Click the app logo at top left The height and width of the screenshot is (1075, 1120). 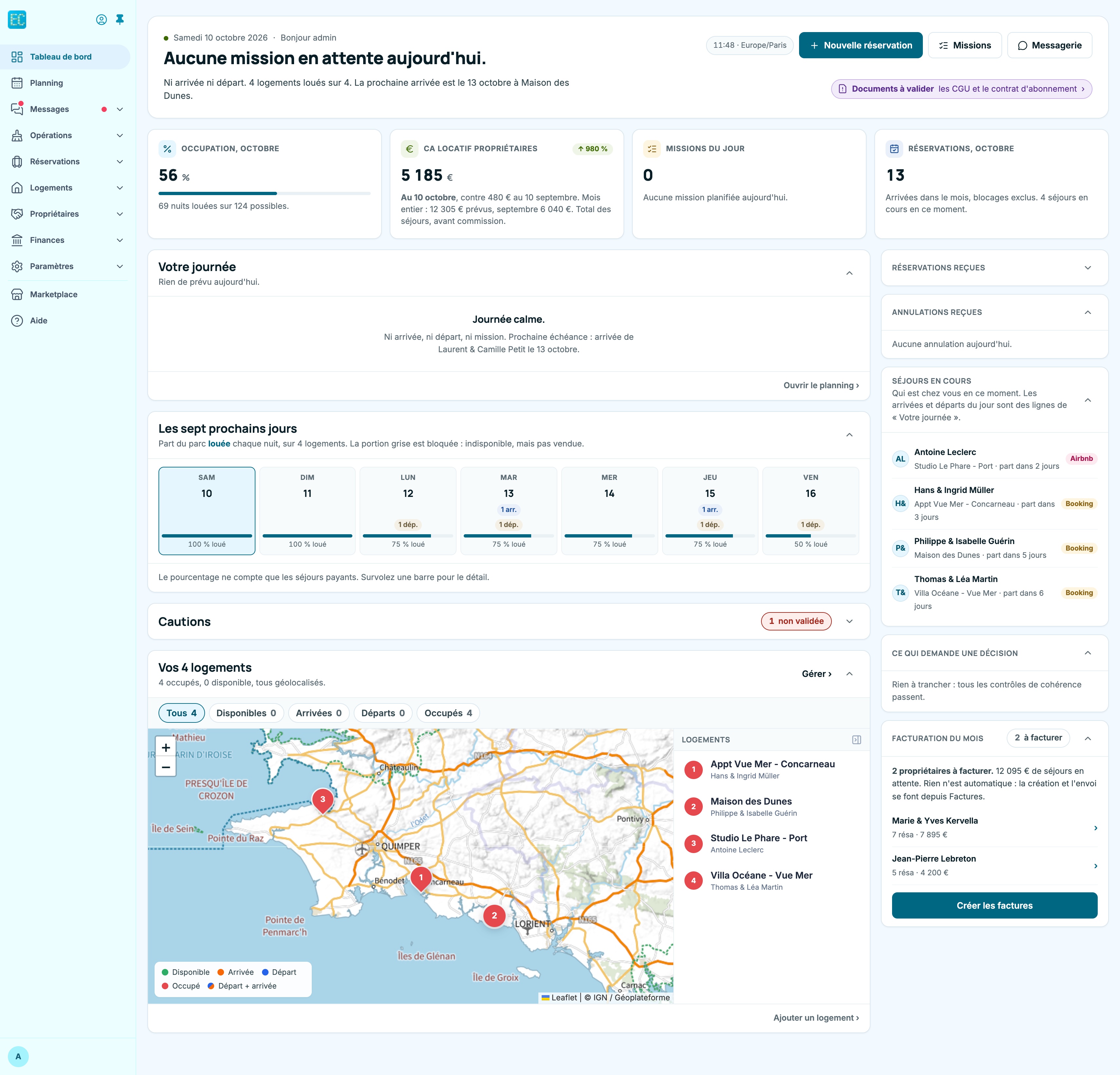17,19
